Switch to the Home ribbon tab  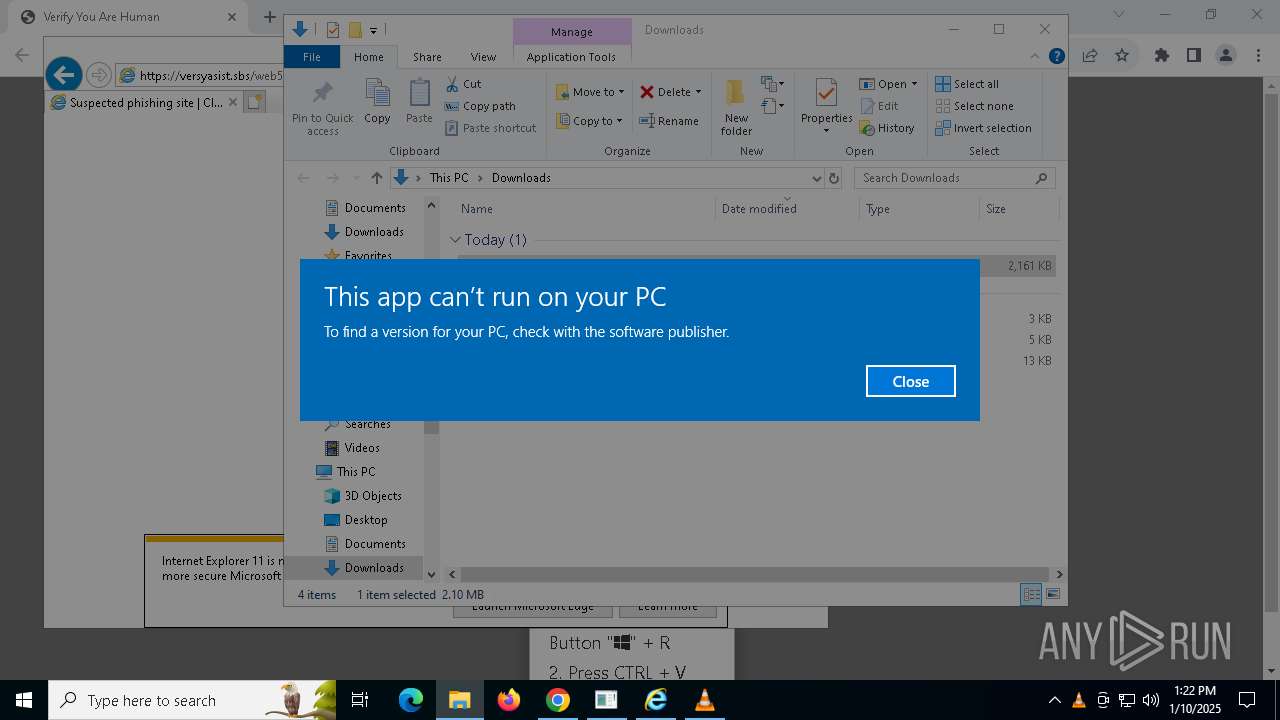tap(368, 57)
